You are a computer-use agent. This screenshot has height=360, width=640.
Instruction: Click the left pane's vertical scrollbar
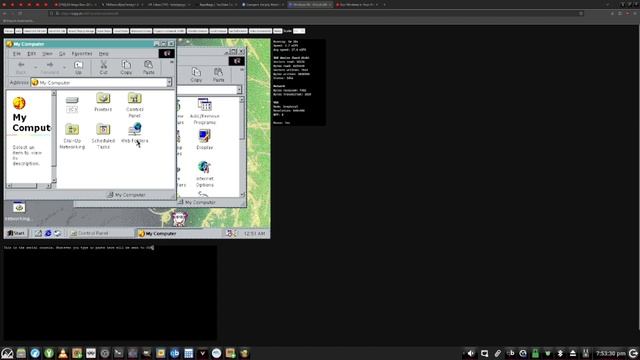(53, 137)
